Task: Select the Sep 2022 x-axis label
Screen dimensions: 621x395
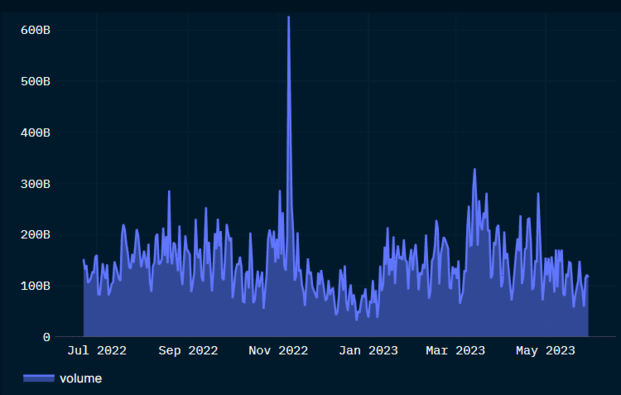Action: coord(188,351)
